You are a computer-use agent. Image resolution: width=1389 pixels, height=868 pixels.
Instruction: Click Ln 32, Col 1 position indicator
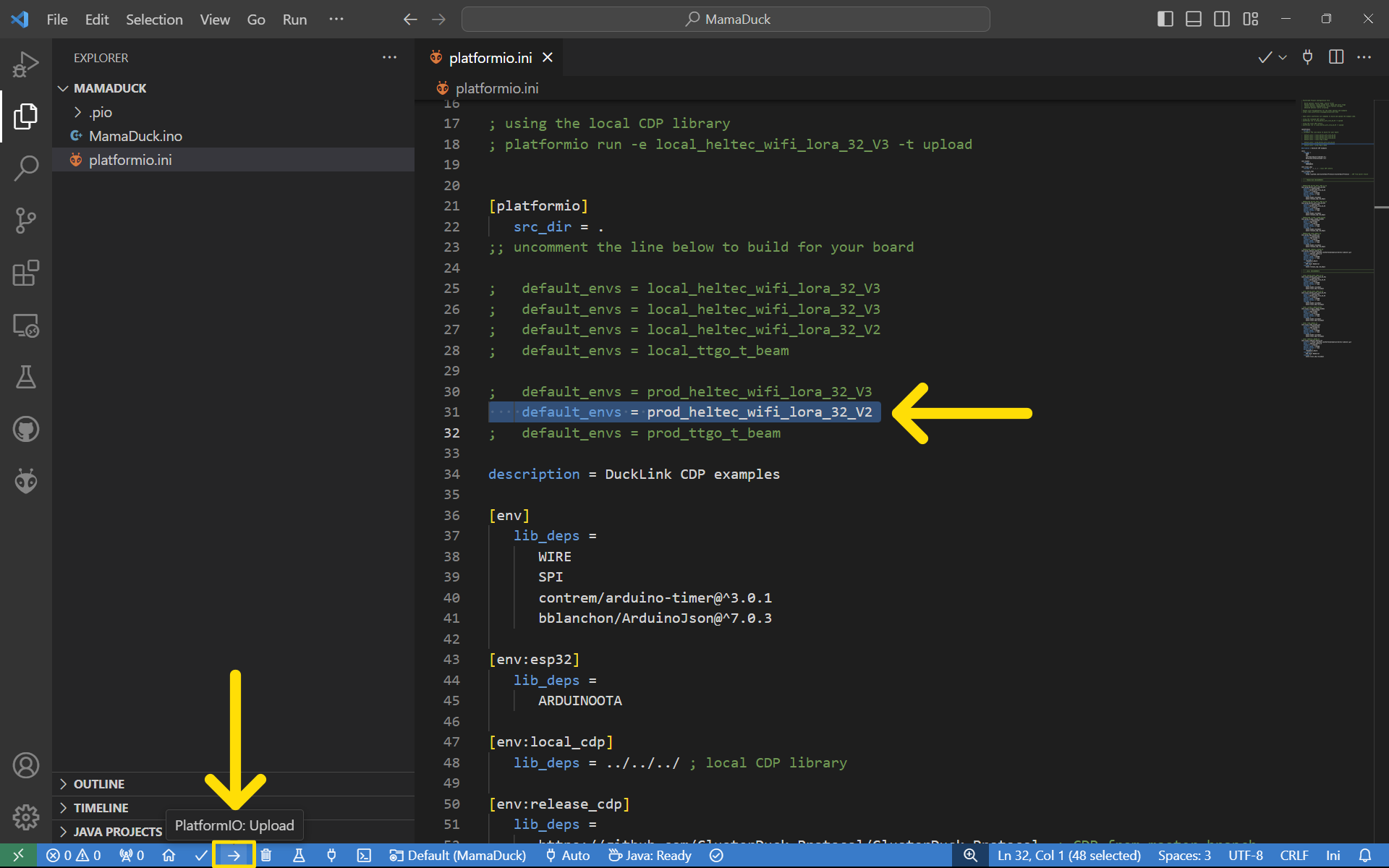coord(1069,856)
